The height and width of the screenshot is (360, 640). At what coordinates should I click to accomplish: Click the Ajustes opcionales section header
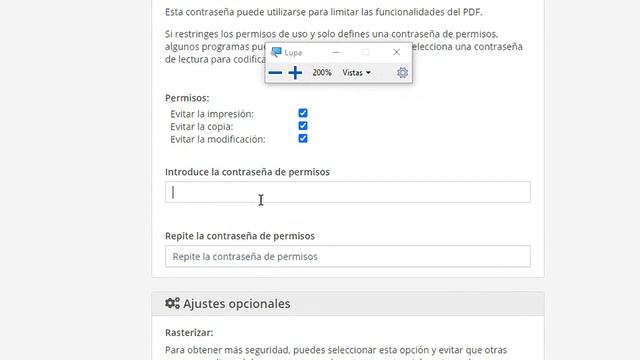point(348,304)
